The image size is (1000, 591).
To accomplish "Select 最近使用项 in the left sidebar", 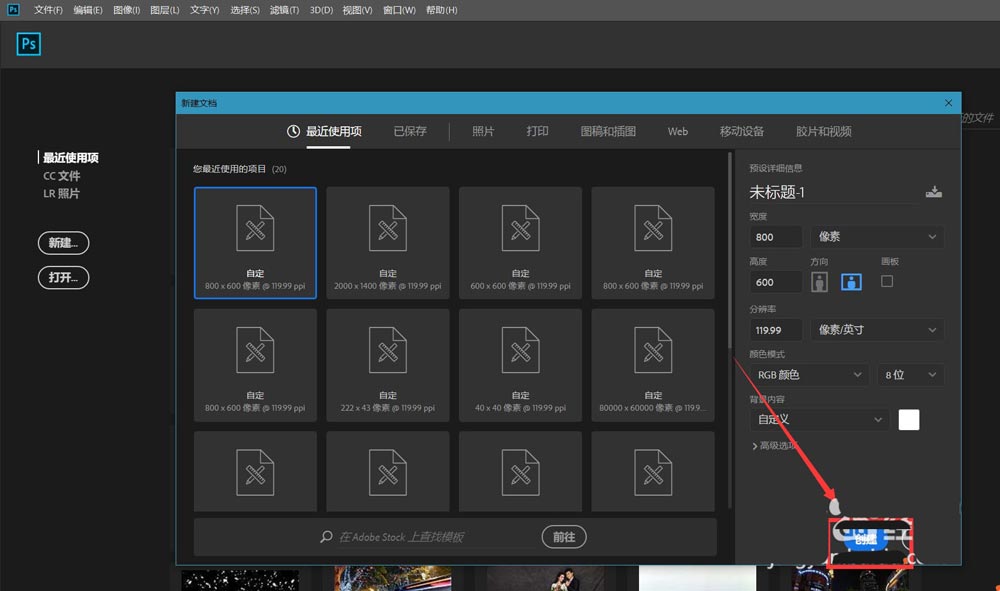I will coord(71,157).
